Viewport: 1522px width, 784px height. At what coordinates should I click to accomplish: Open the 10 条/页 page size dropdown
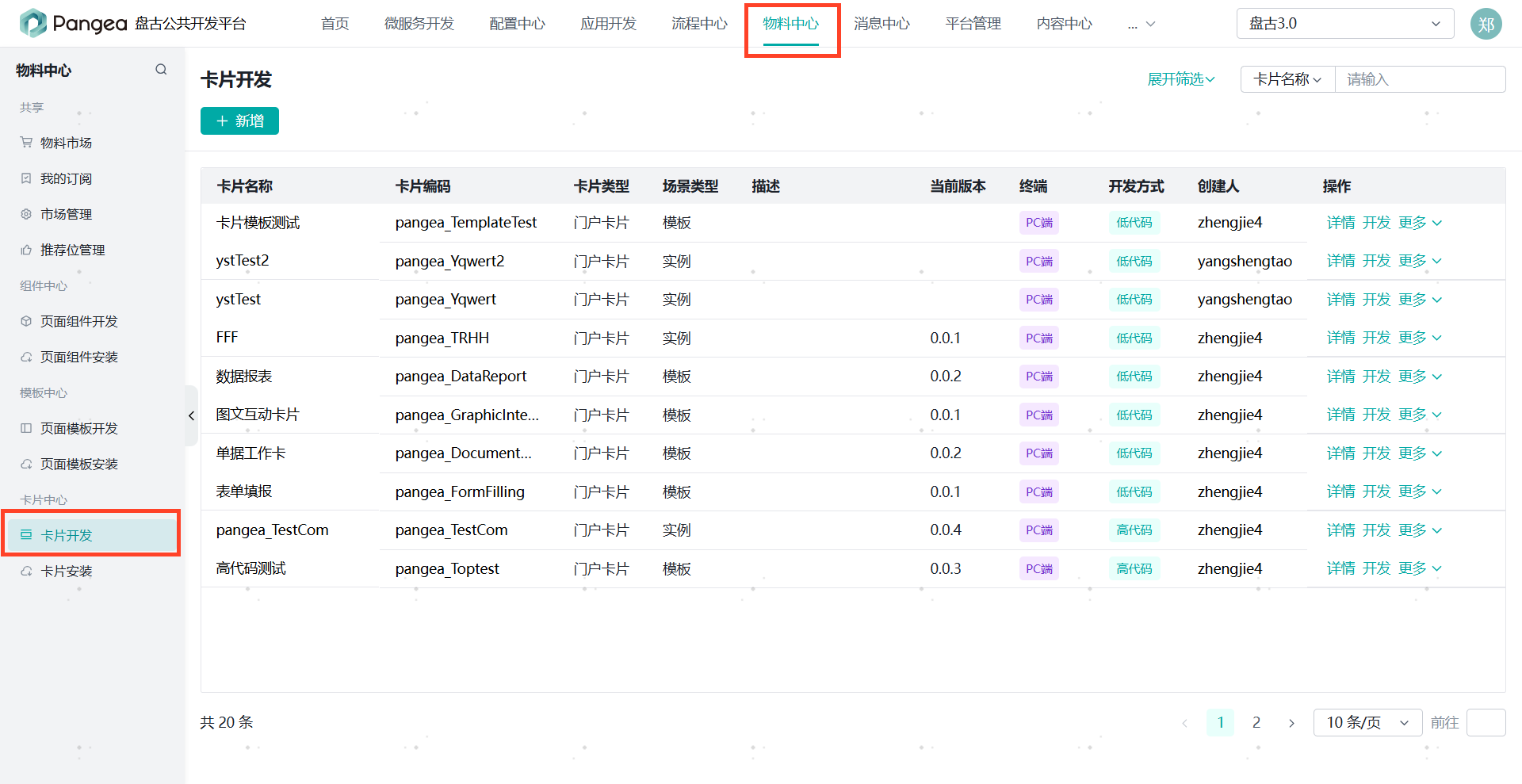(1367, 723)
